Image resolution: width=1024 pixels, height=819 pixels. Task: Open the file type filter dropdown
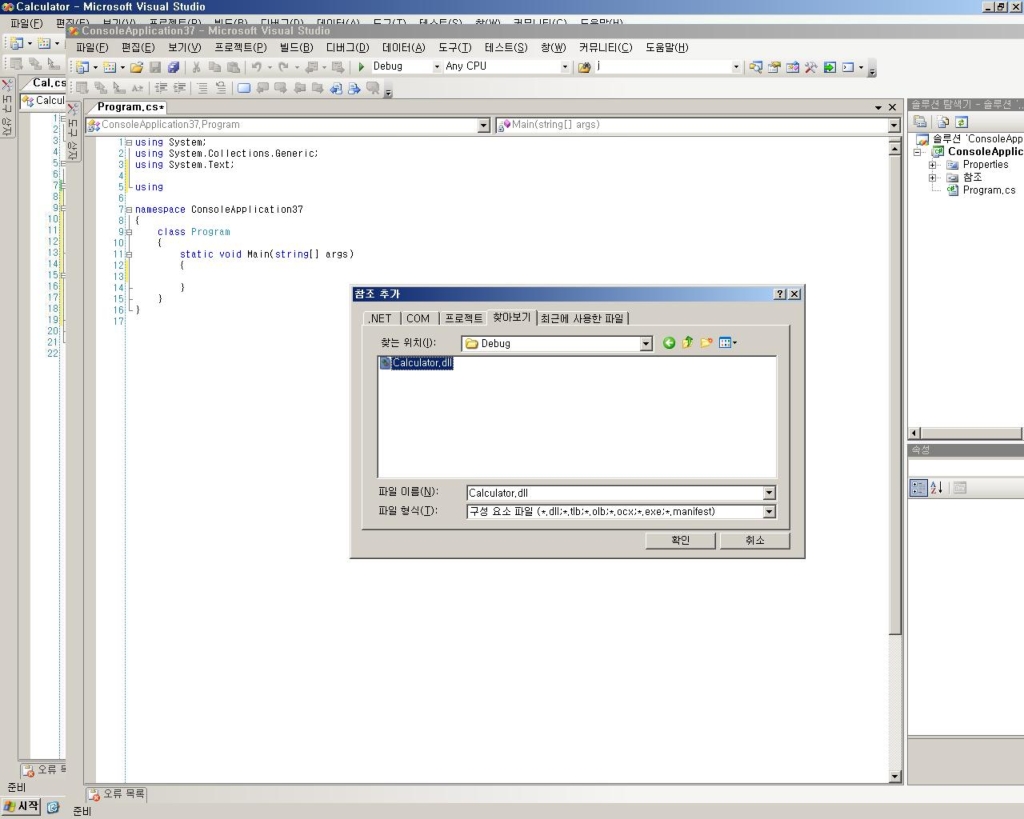click(x=769, y=512)
